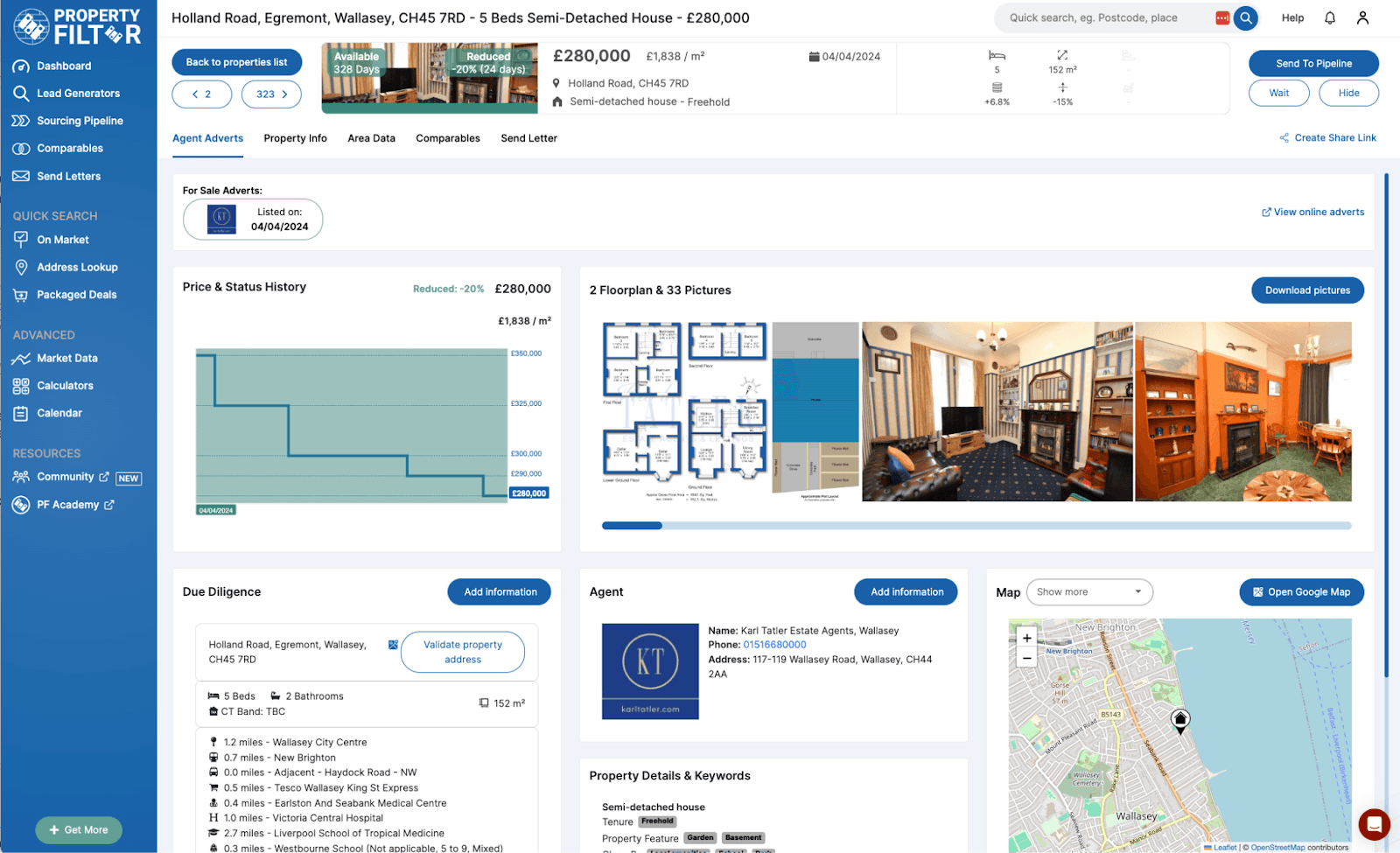The image size is (1400, 853).
Task: Switch to the Property Info tab
Action: 296,138
